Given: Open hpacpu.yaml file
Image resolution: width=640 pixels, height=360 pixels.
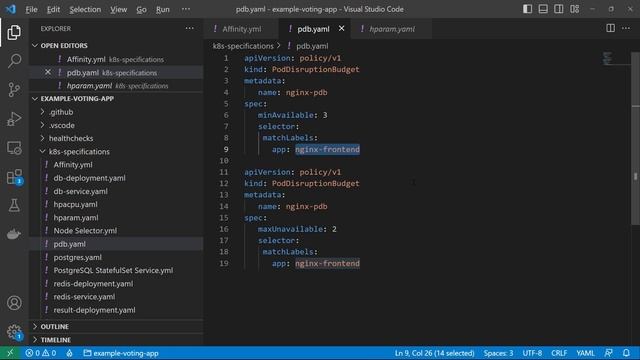Looking at the screenshot, I should (75, 204).
